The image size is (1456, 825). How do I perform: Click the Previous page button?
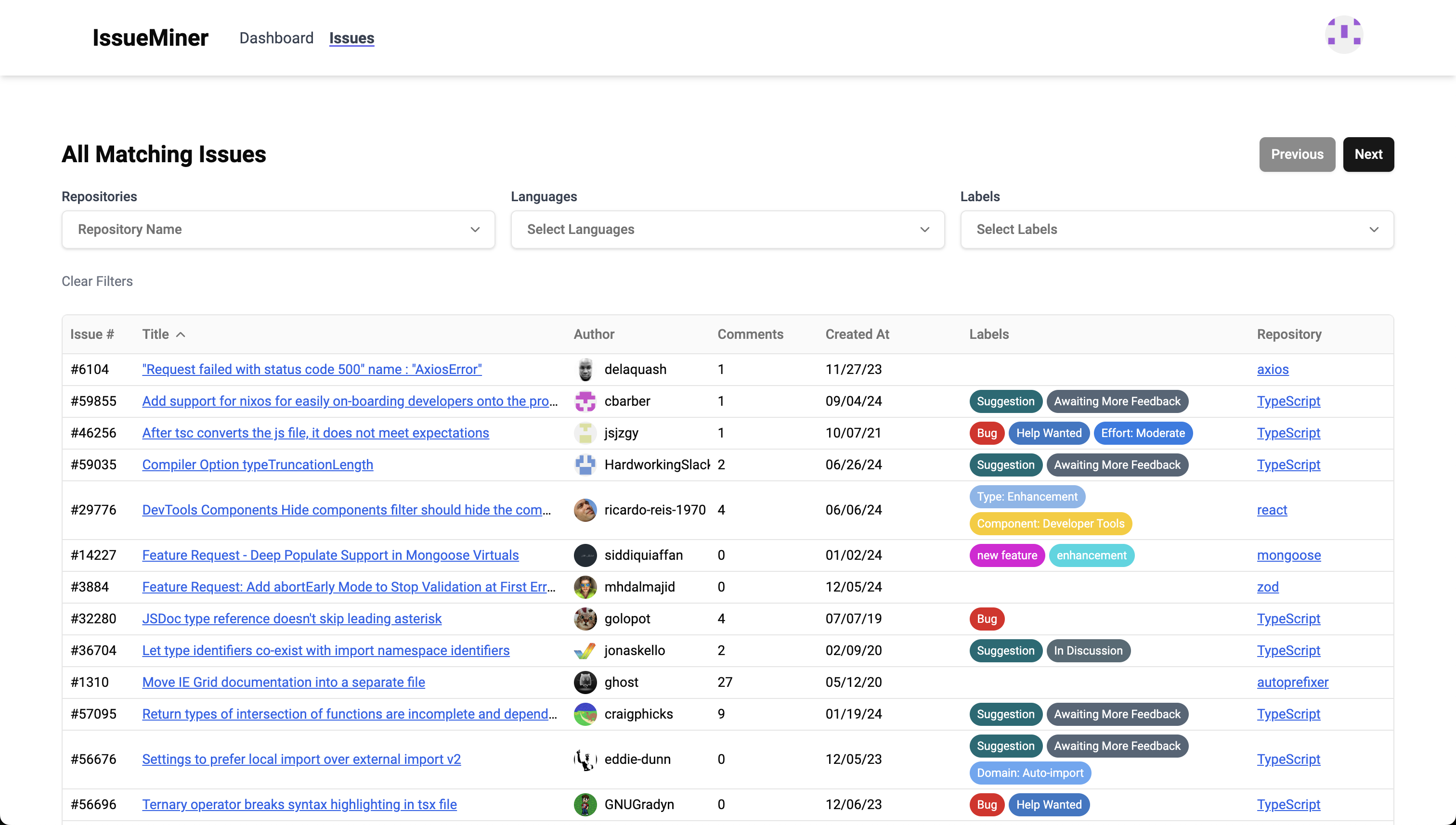pyautogui.click(x=1297, y=154)
